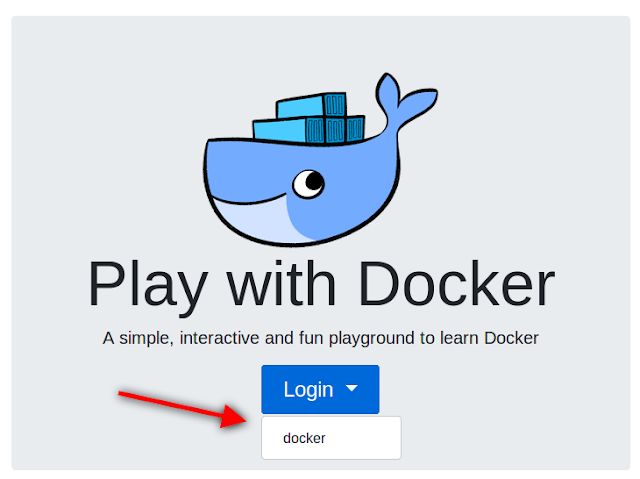Viewport: 640px width, 479px height.
Task: Choose the docker login option
Action: coord(331,438)
